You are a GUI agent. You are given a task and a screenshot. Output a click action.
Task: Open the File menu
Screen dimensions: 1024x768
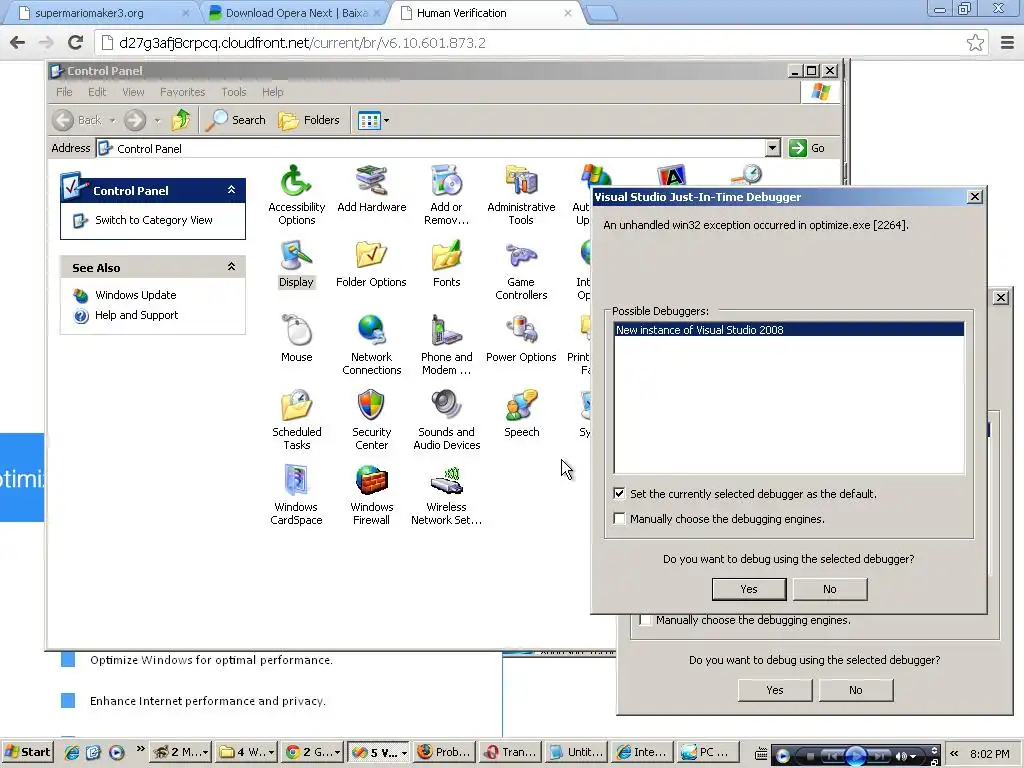(x=64, y=92)
